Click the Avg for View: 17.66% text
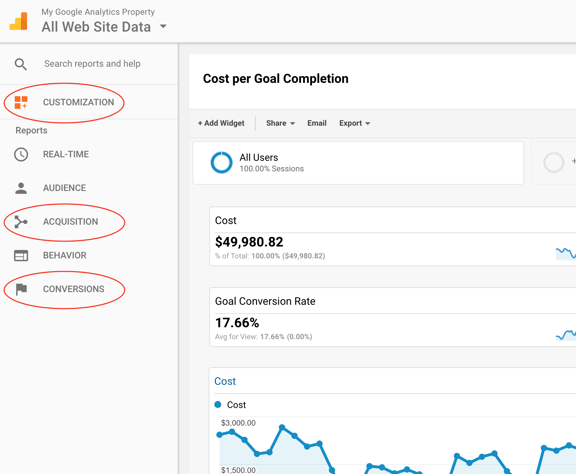Screen dimensions: 576x474 click(263, 337)
